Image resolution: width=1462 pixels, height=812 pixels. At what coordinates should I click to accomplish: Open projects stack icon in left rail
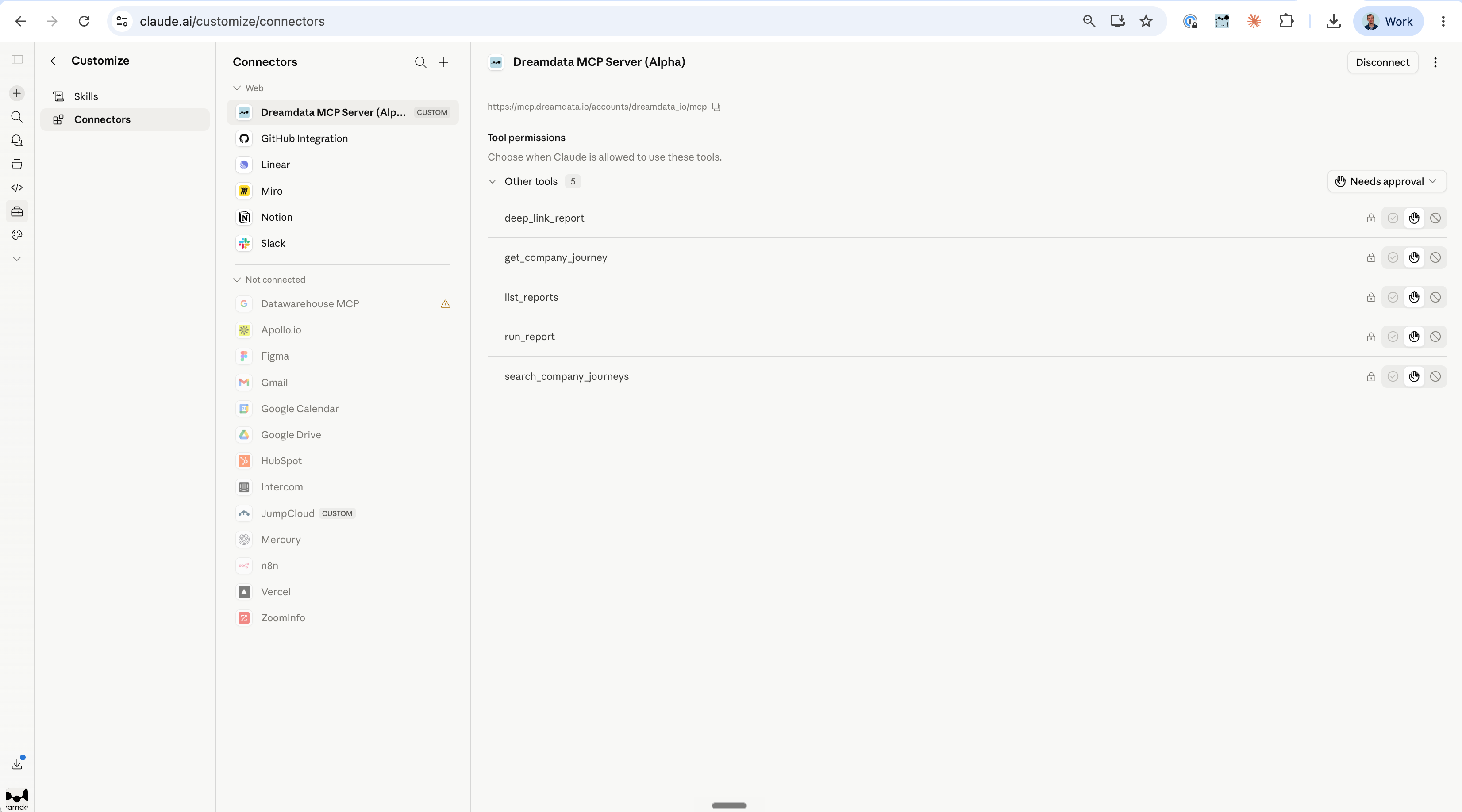pos(17,164)
